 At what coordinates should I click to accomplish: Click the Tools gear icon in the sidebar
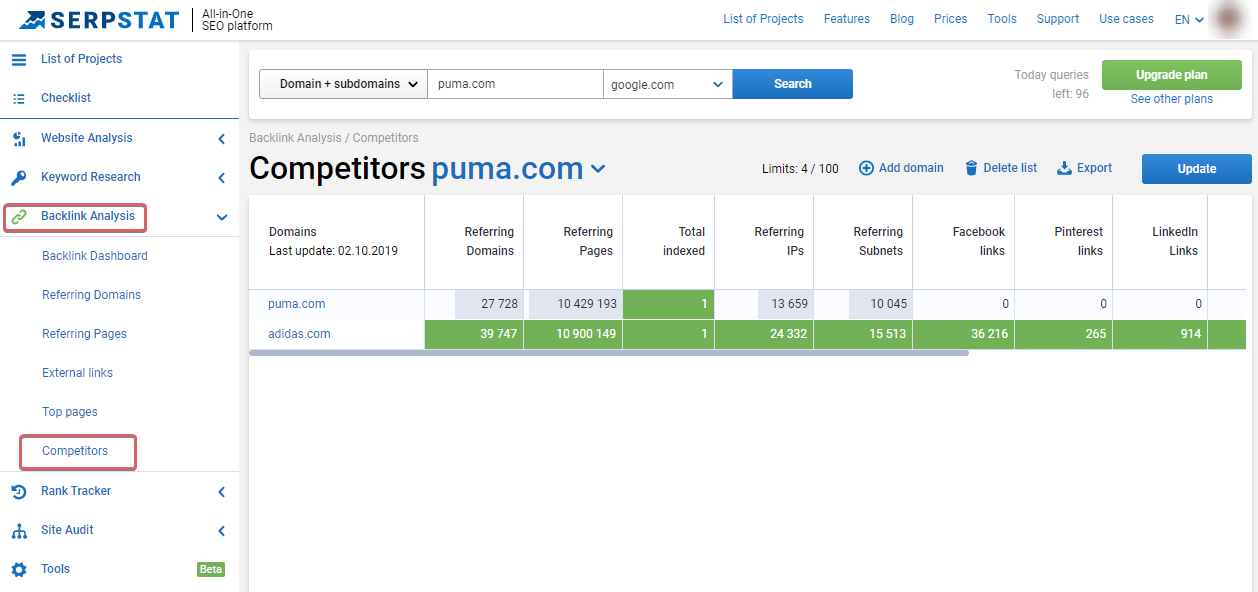coord(19,569)
